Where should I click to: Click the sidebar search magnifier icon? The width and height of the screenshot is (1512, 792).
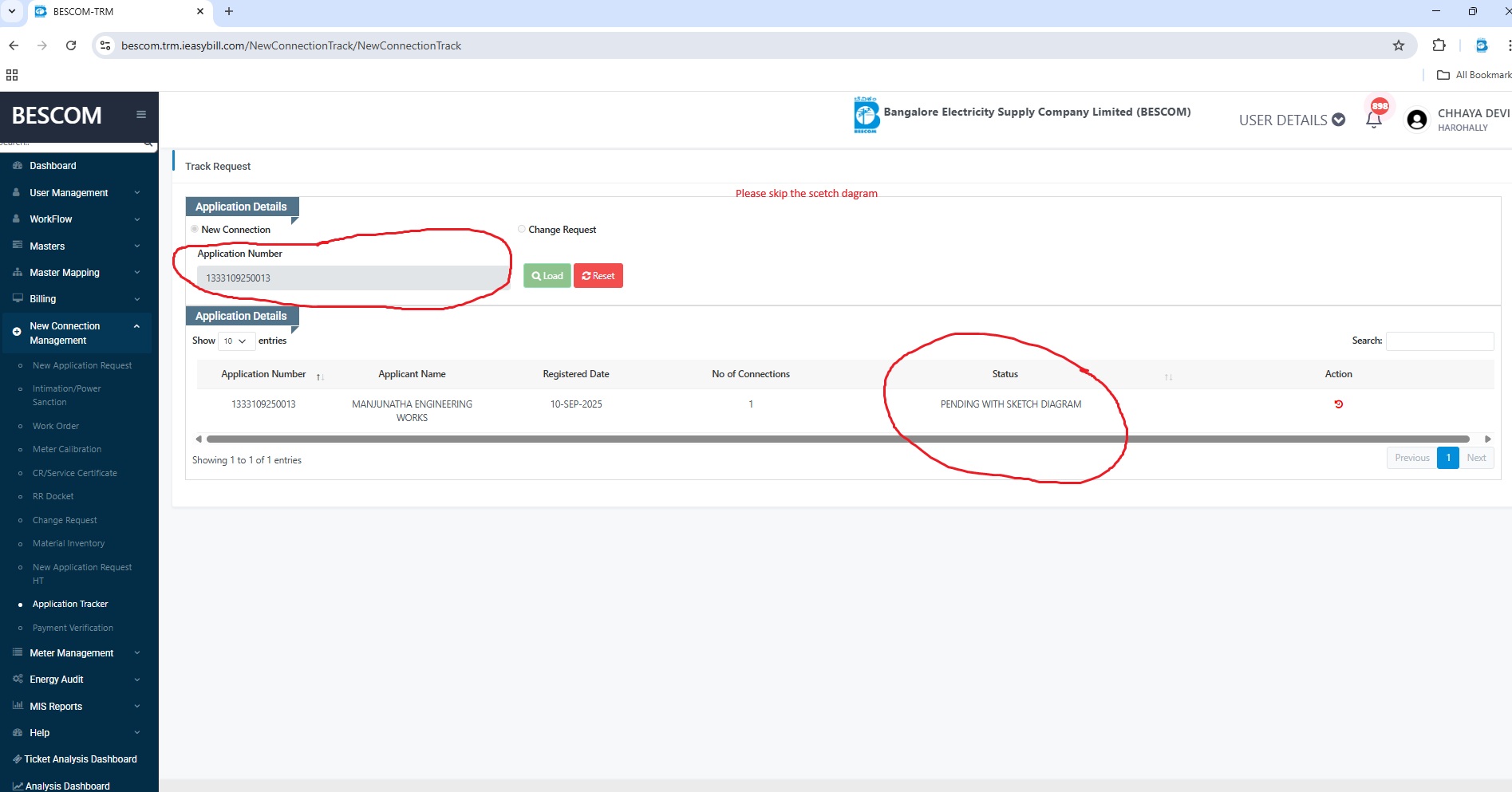point(148,144)
